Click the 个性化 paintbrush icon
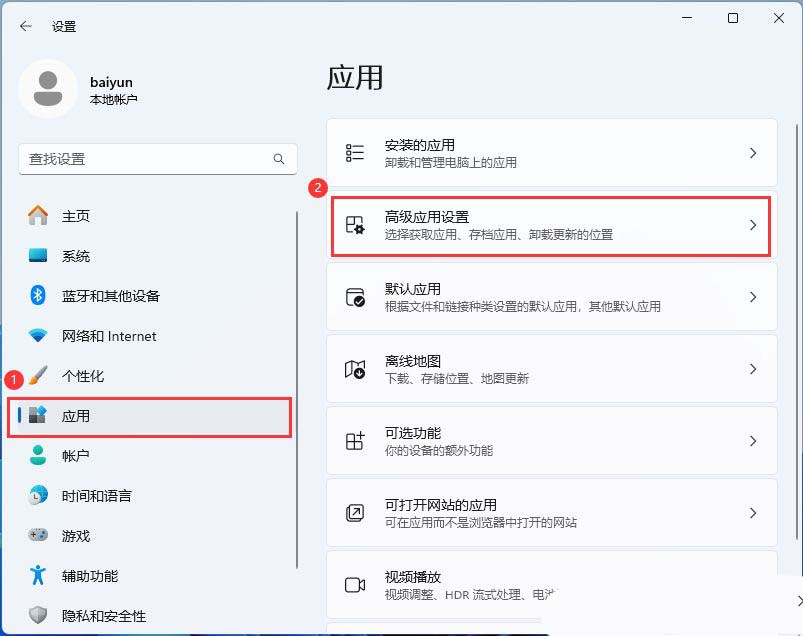Screen dimensions: 803x636 point(38,376)
